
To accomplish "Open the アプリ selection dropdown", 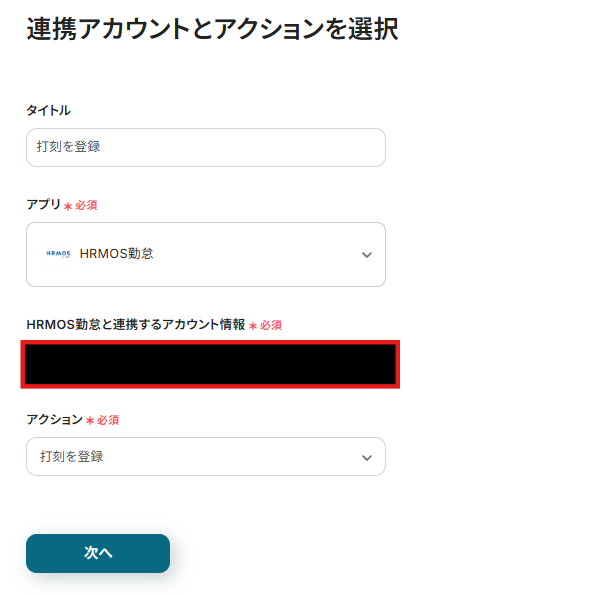I will click(205, 254).
